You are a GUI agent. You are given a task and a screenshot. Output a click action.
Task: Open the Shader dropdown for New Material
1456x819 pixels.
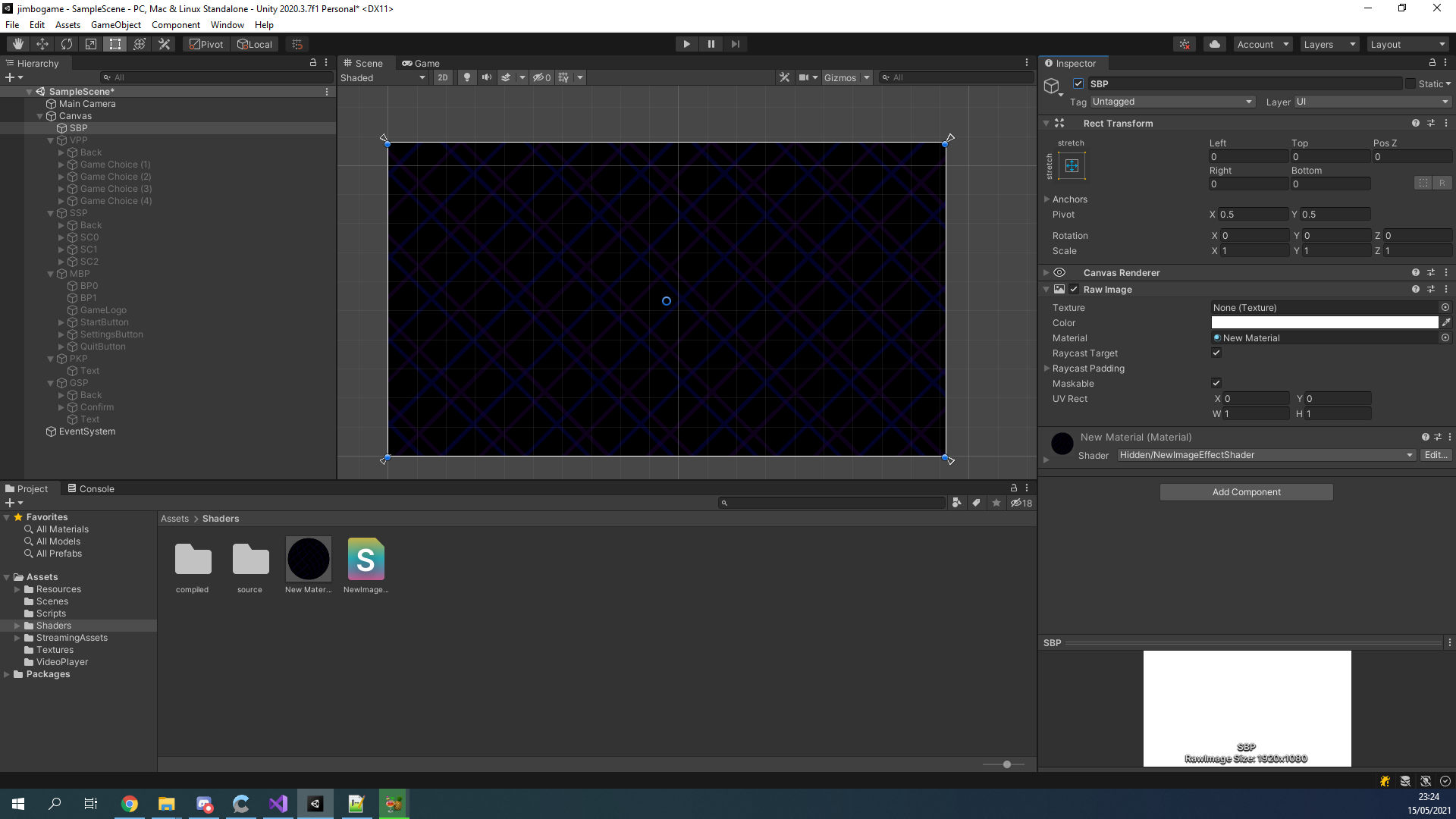tap(1265, 454)
